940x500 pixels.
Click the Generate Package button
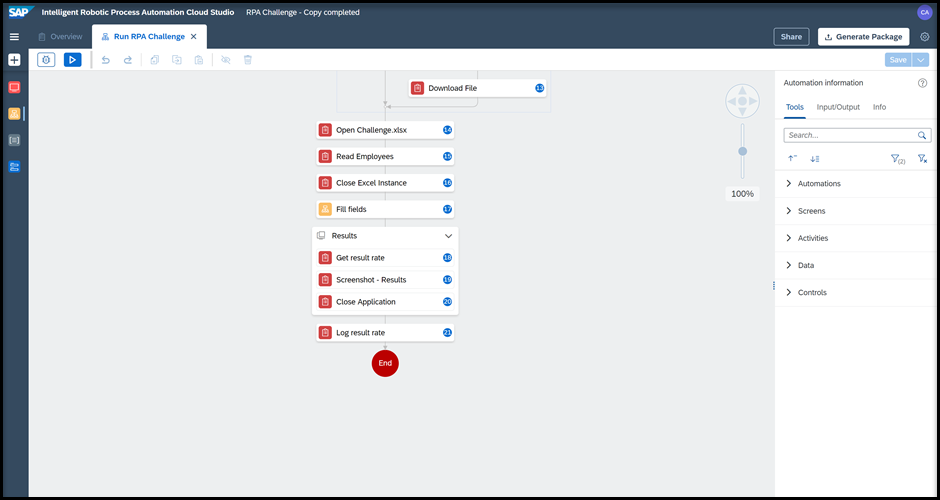(864, 37)
